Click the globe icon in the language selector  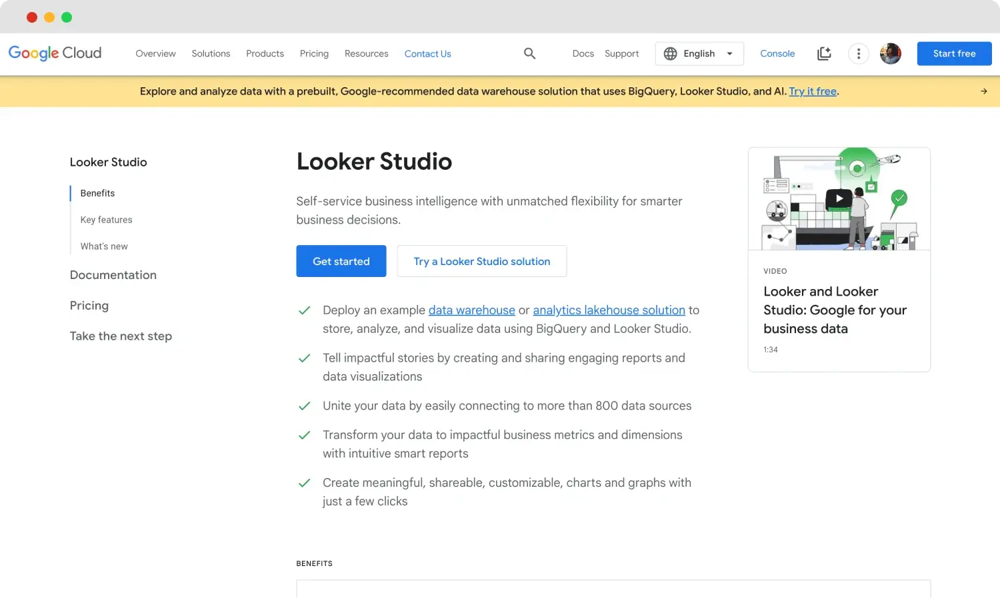[670, 53]
